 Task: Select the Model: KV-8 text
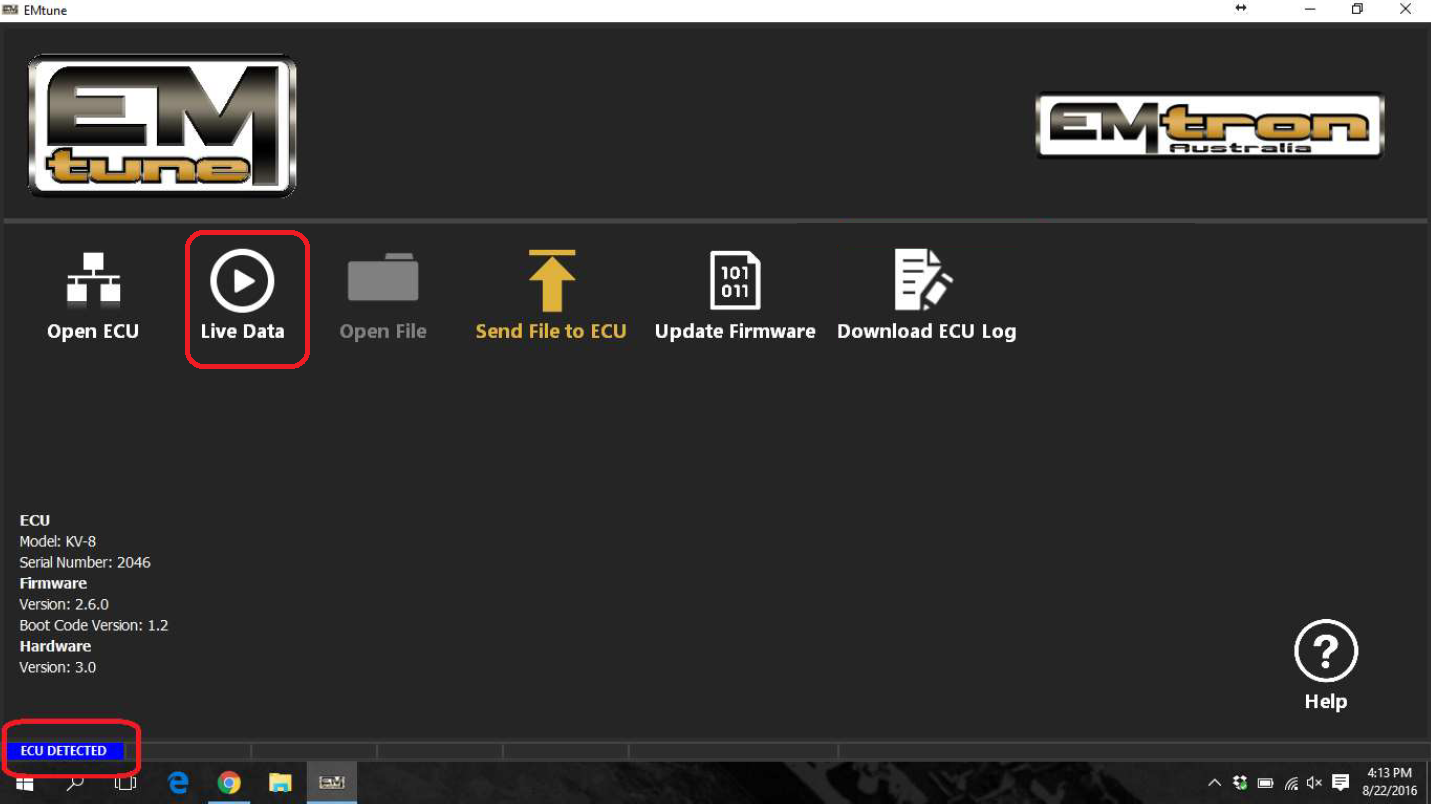click(58, 541)
